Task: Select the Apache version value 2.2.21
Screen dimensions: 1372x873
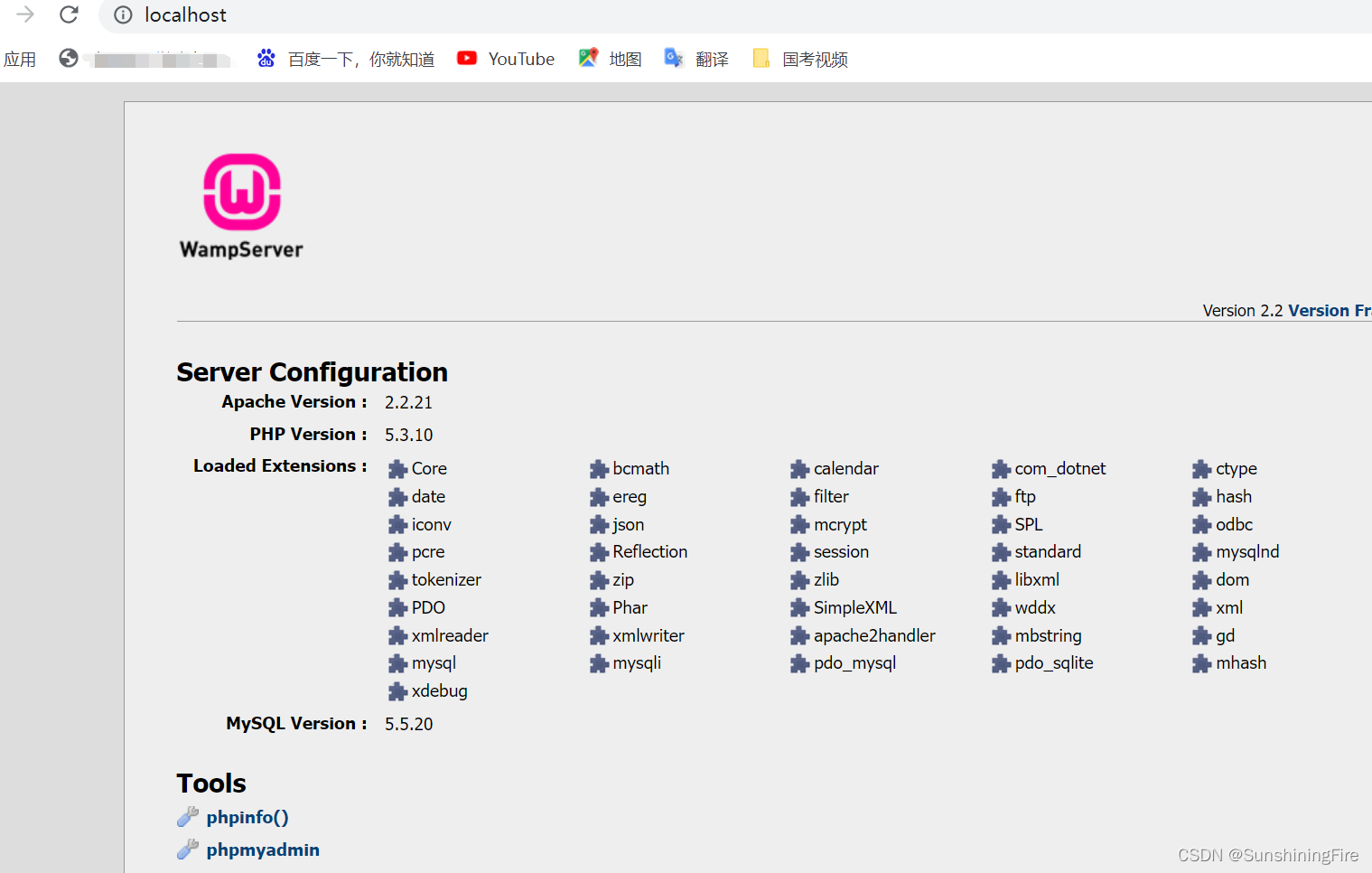Action: (408, 402)
